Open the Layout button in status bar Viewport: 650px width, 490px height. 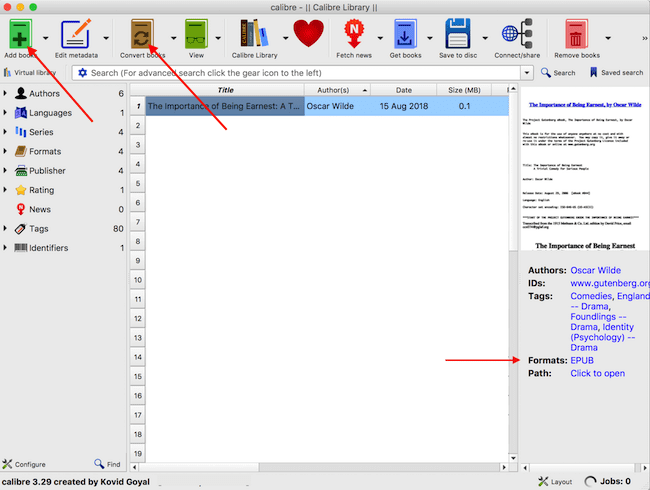click(x=555, y=482)
